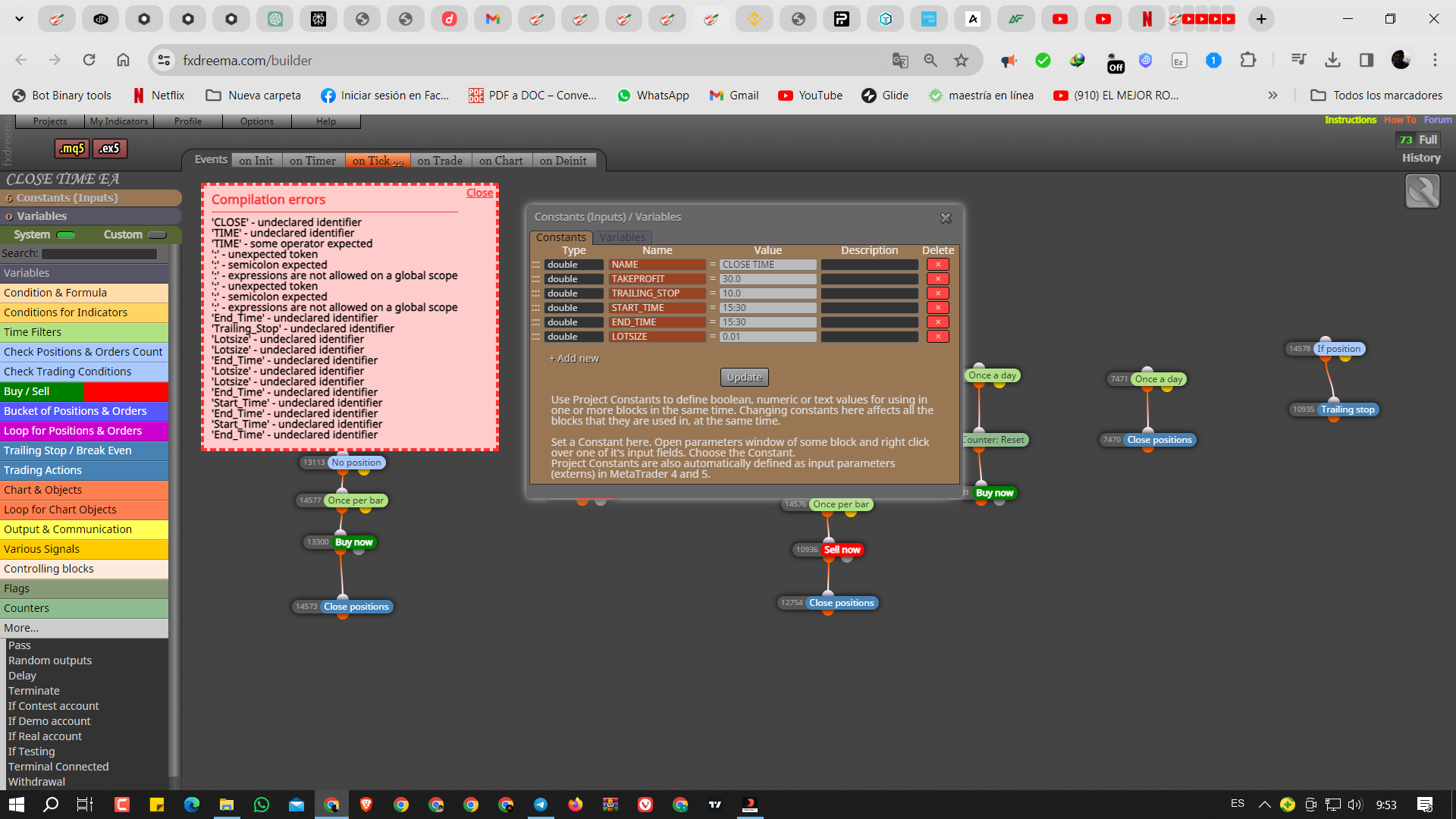Image resolution: width=1456 pixels, height=819 pixels.
Task: Switch to the on Trade event tab
Action: [440, 161]
